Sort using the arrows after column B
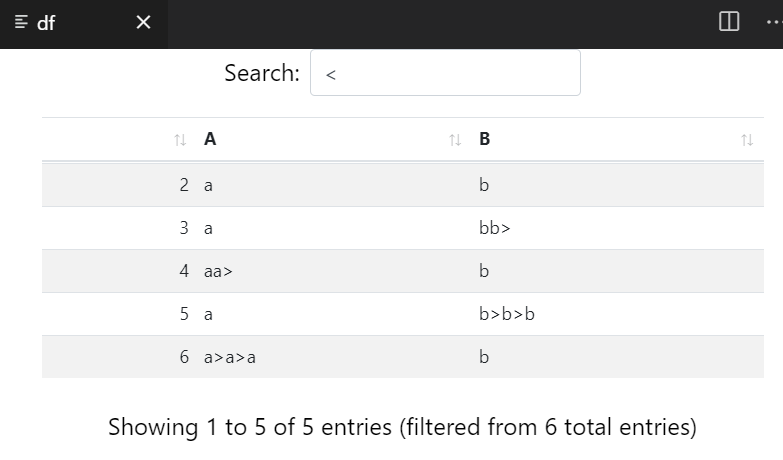This screenshot has width=783, height=460. click(746, 140)
